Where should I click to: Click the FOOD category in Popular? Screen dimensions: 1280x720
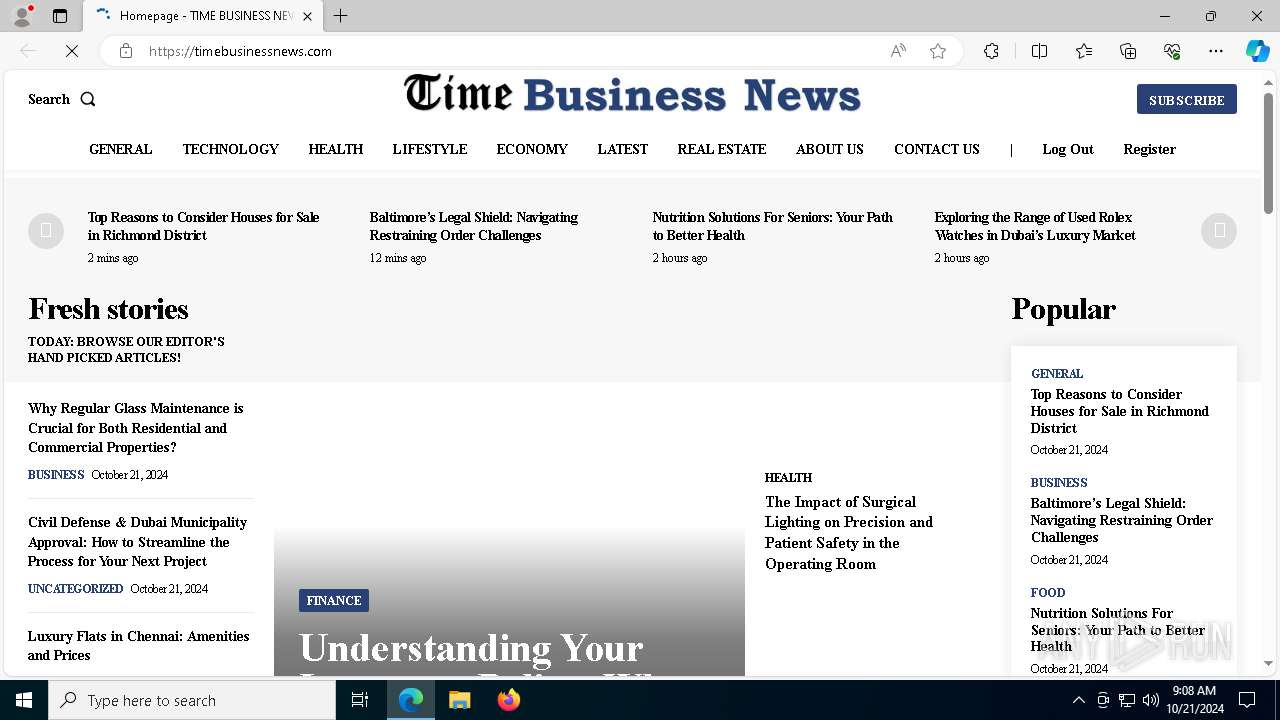(1048, 593)
